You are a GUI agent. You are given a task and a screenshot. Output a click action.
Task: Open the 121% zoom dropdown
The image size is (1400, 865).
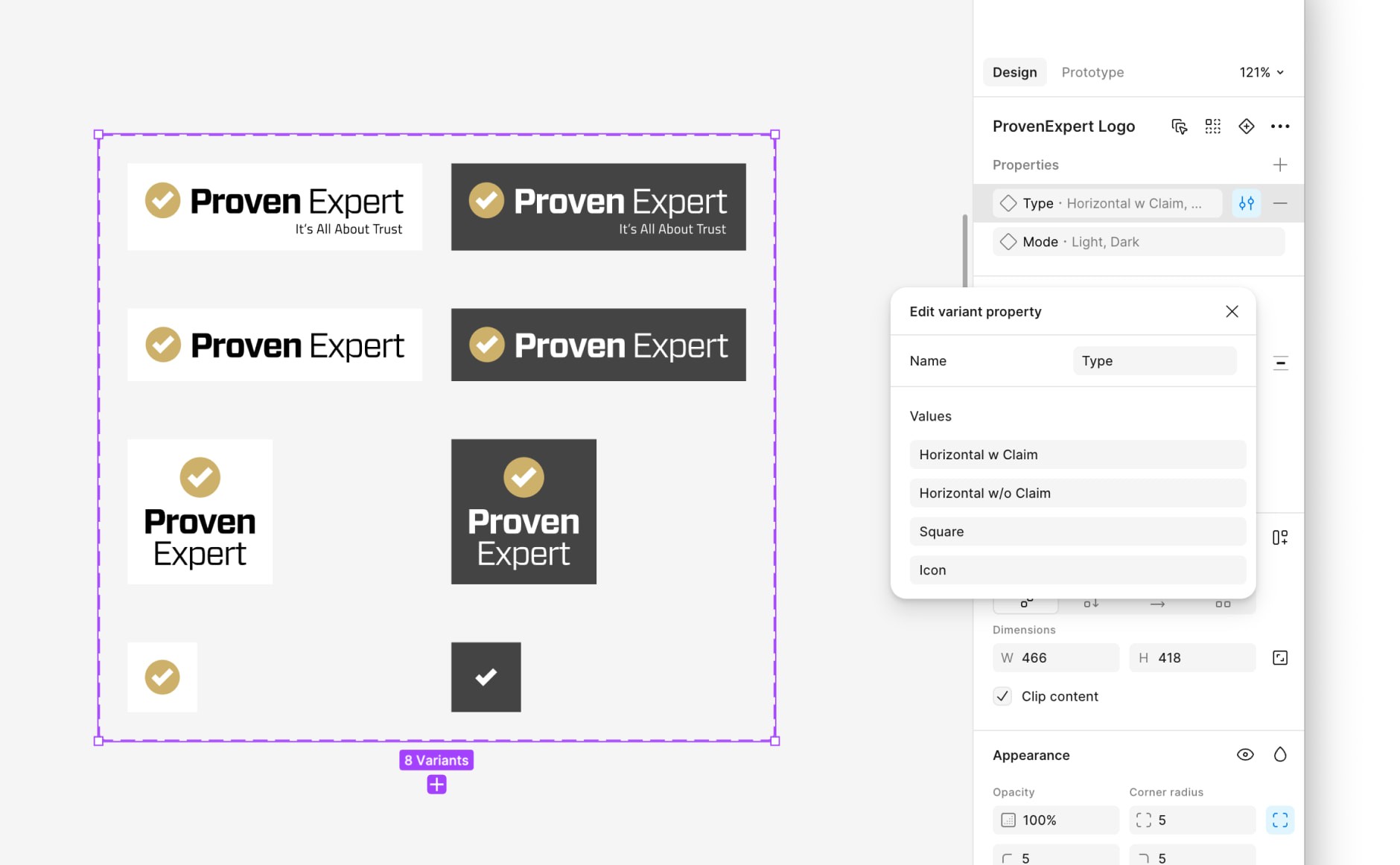click(1261, 72)
